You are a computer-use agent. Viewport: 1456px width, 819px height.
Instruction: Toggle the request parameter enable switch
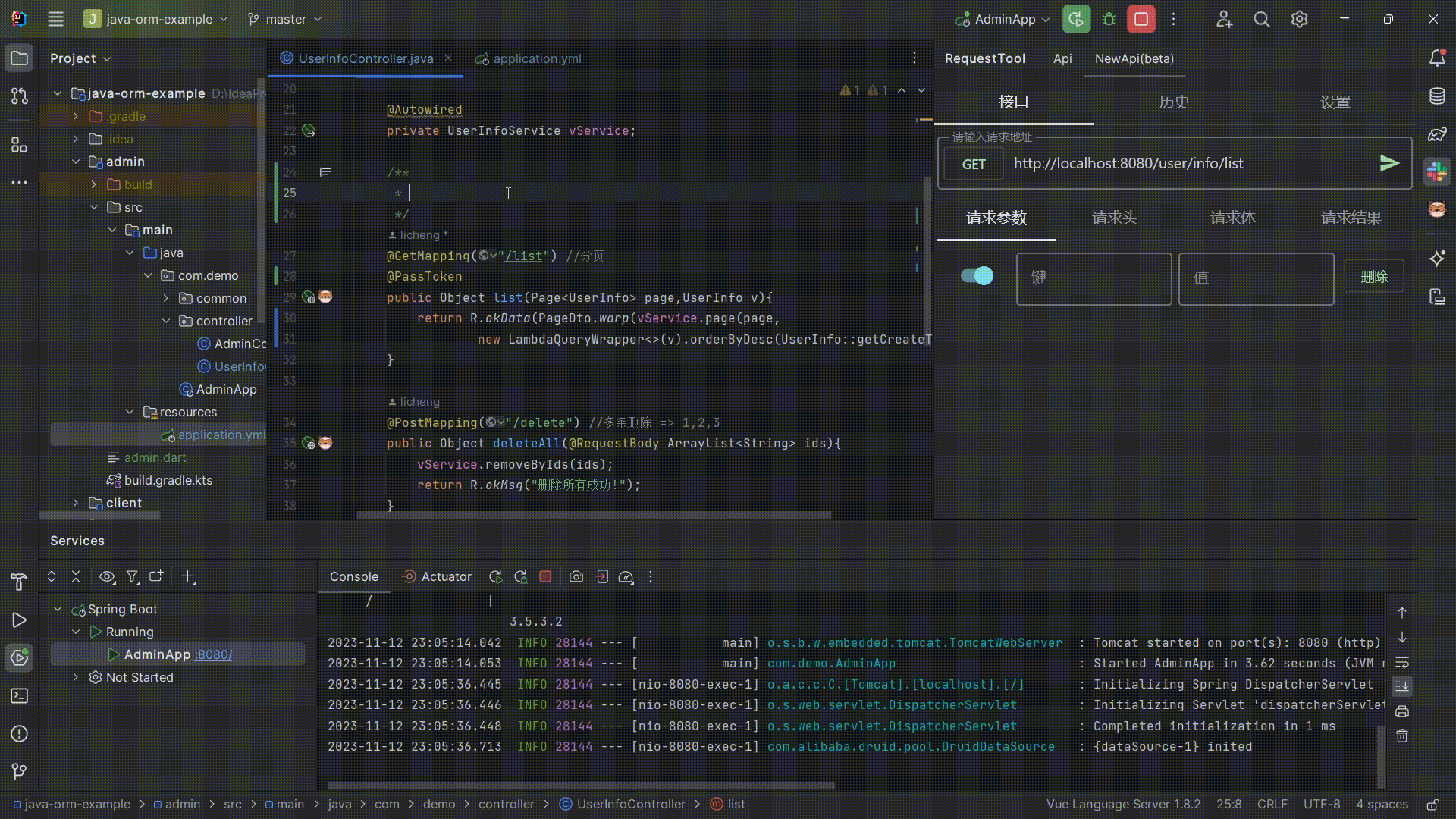pyautogui.click(x=977, y=276)
